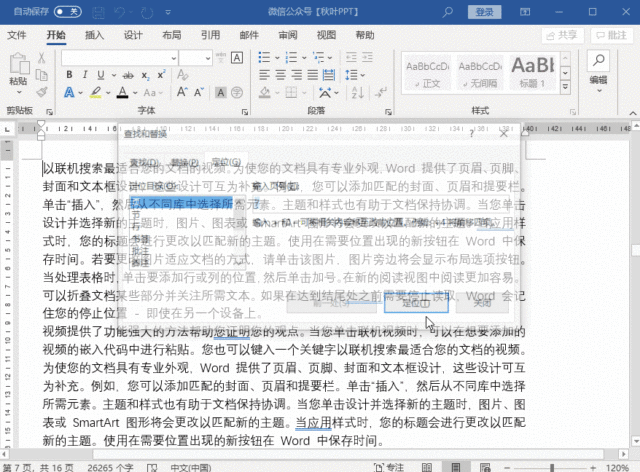
Task: Click the Search magnifier in ribbon
Action: tap(598, 62)
